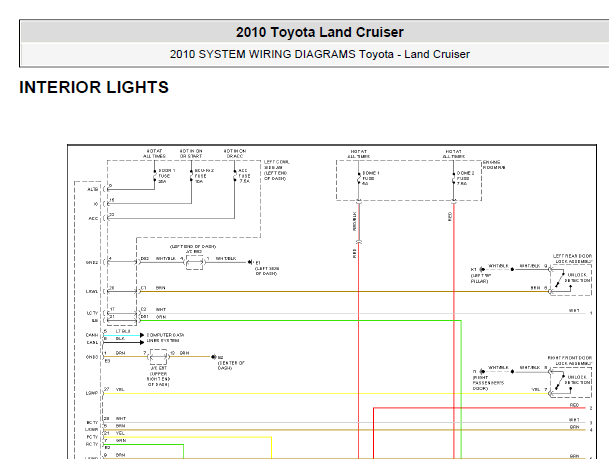Click the RIGHT PASSENGER'S DOOR ground label

point(488,380)
